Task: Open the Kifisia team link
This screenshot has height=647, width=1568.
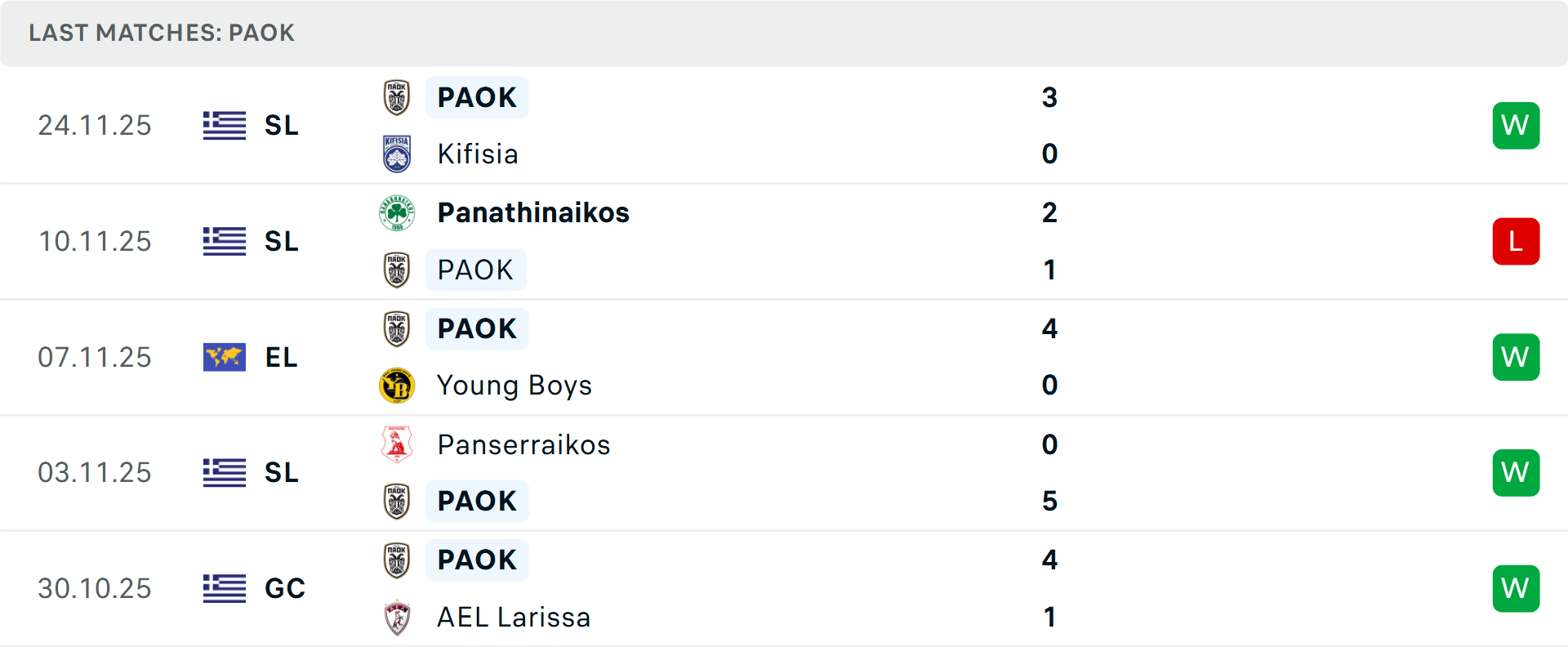Action: [x=478, y=154]
